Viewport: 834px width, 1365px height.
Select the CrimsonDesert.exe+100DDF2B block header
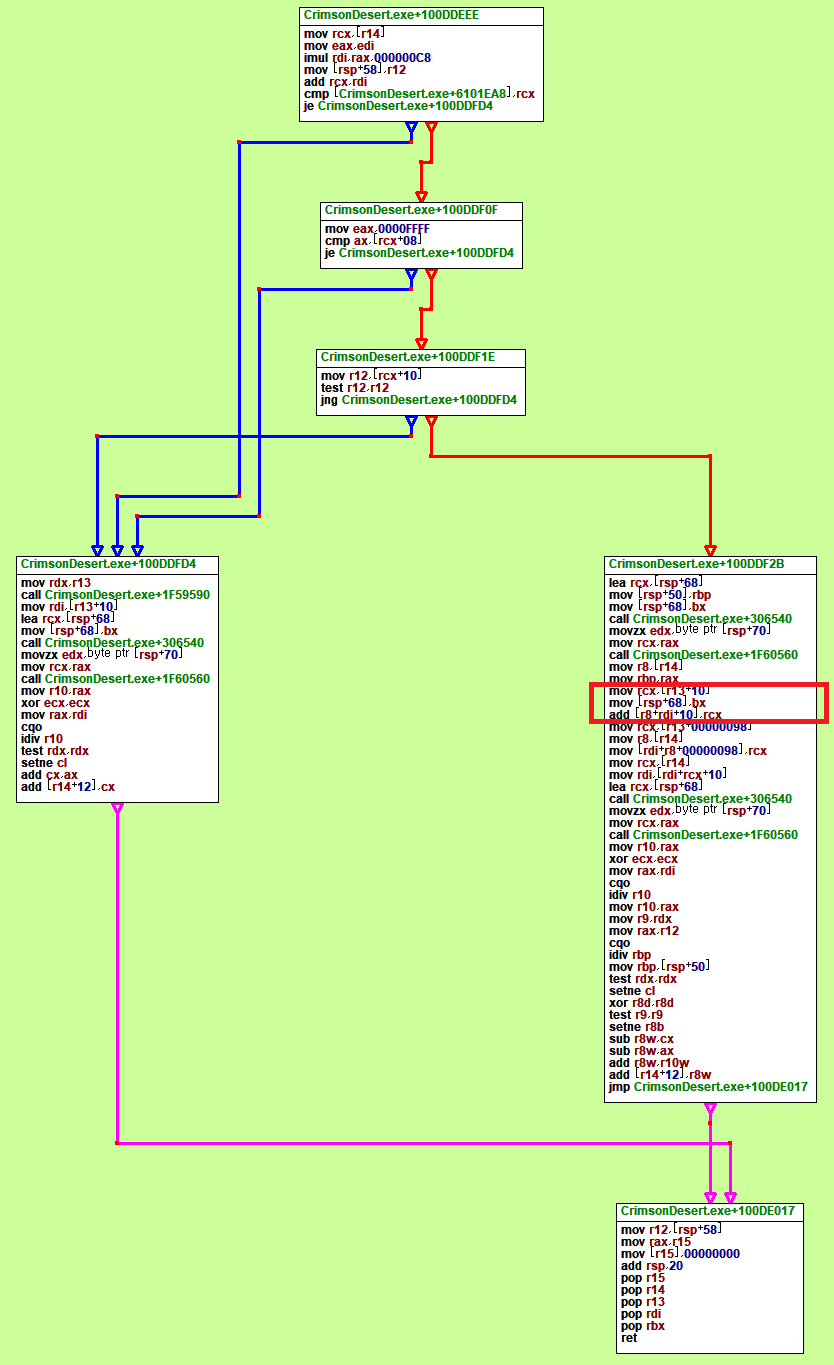[x=710, y=565]
